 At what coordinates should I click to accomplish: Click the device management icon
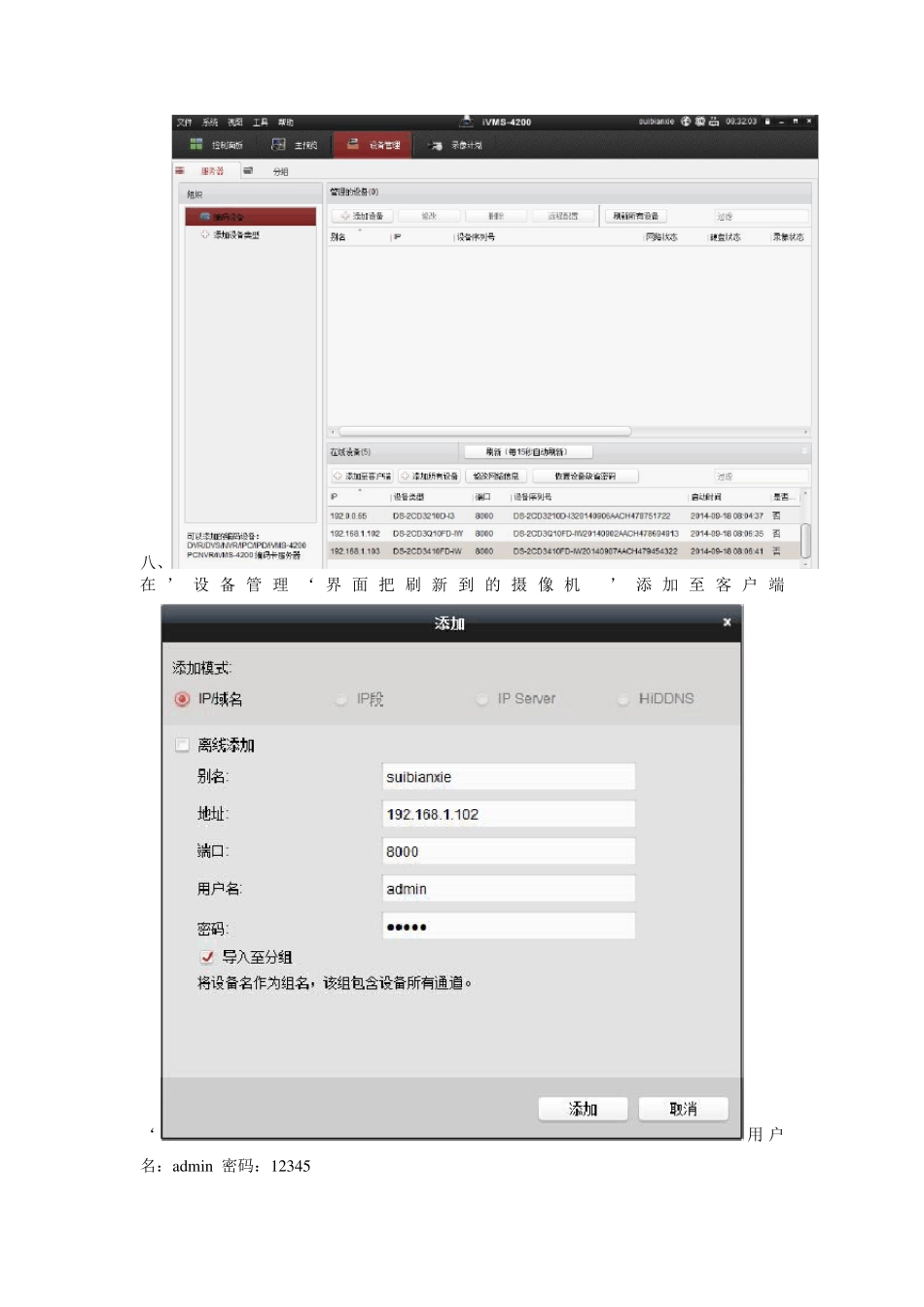pyautogui.click(x=353, y=144)
